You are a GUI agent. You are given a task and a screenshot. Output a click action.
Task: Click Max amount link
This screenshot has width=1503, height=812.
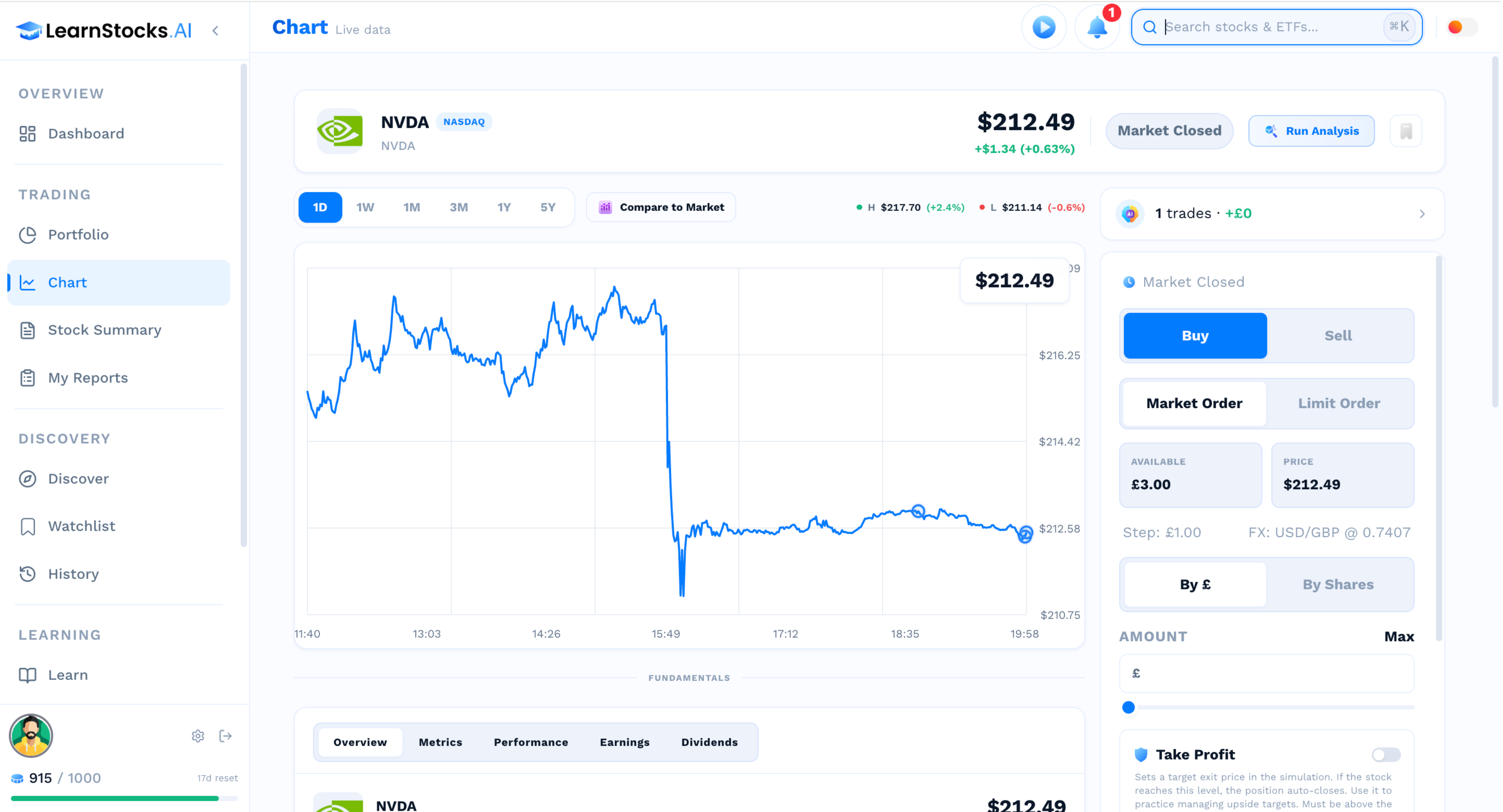[1399, 636]
